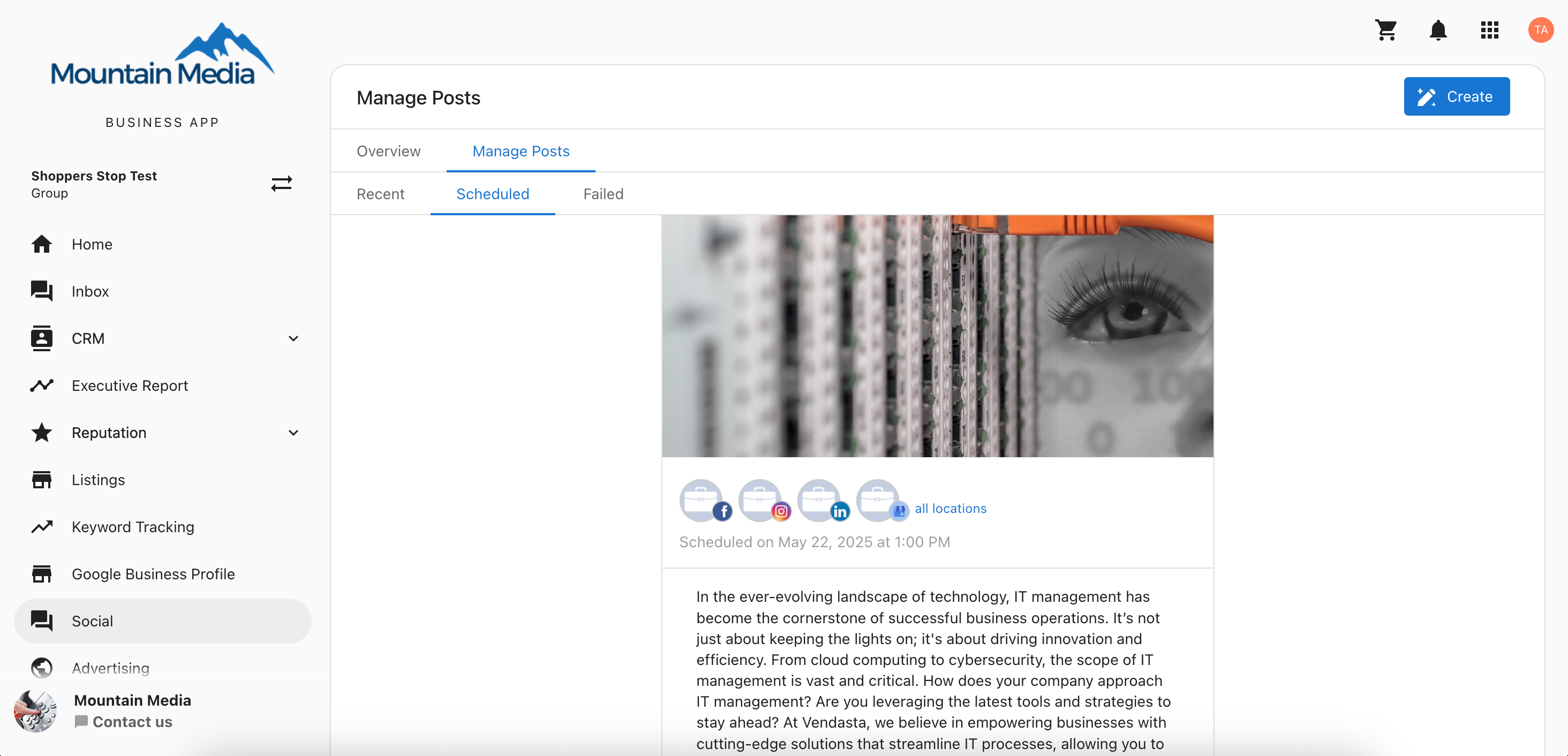Switch to the Overview tab
The image size is (1568, 756).
388,151
